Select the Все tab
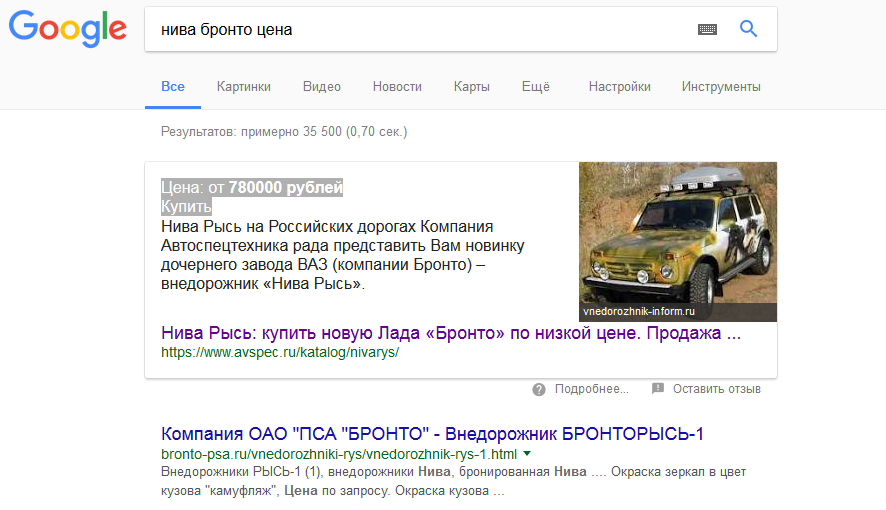The image size is (886, 510). tap(173, 86)
